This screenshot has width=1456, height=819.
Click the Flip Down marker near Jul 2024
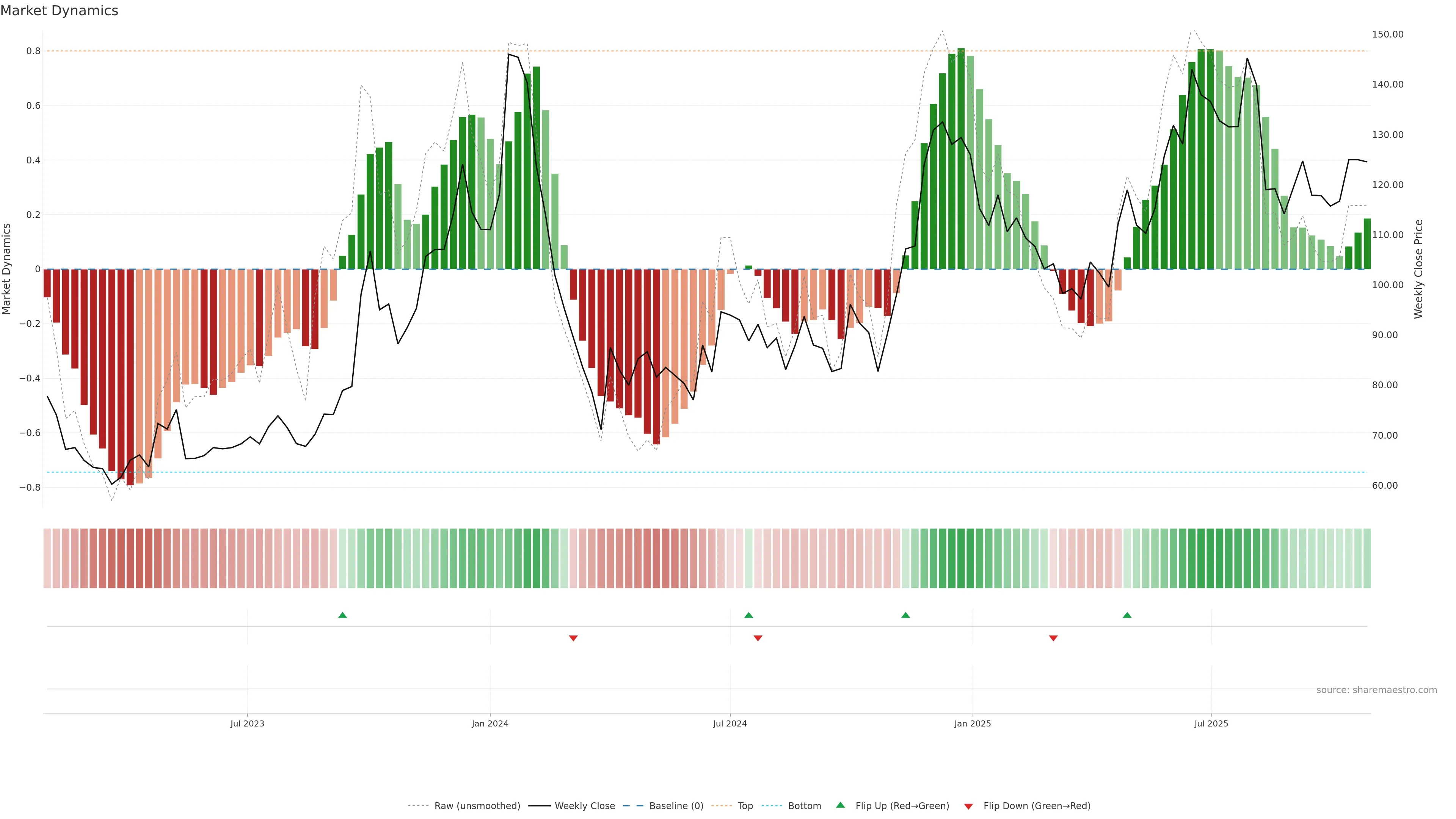(758, 638)
